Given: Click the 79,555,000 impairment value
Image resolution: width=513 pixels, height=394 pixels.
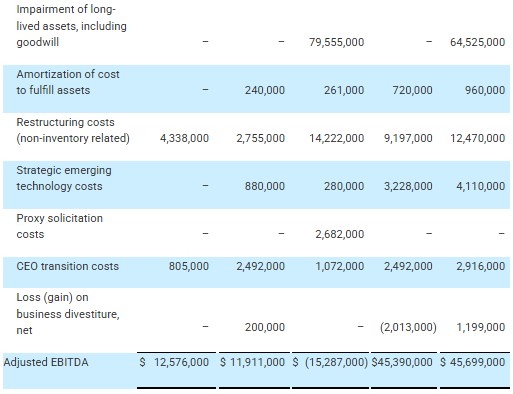Looking at the screenshot, I should click(337, 42).
